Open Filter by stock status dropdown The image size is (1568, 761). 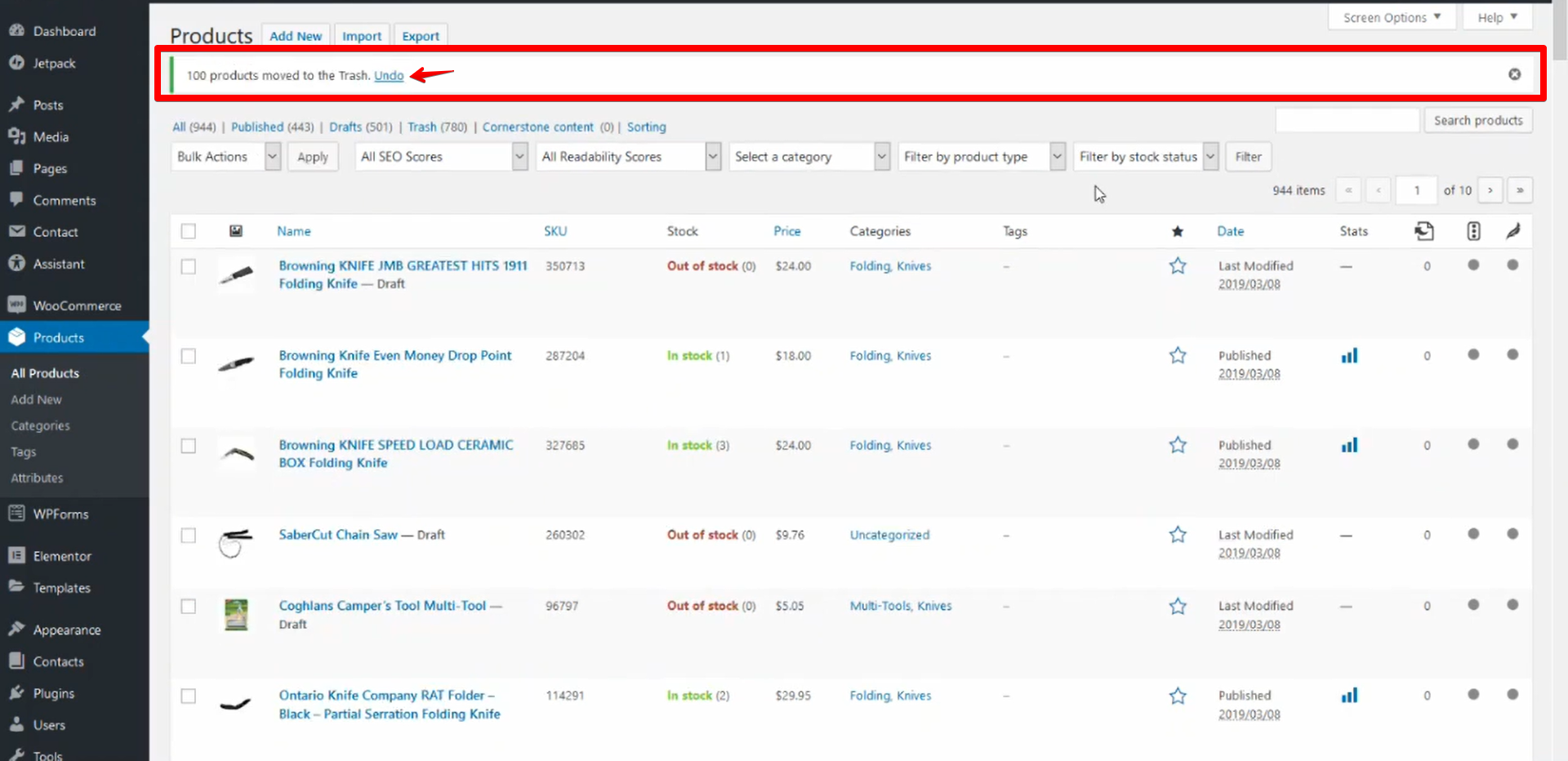click(x=1145, y=157)
